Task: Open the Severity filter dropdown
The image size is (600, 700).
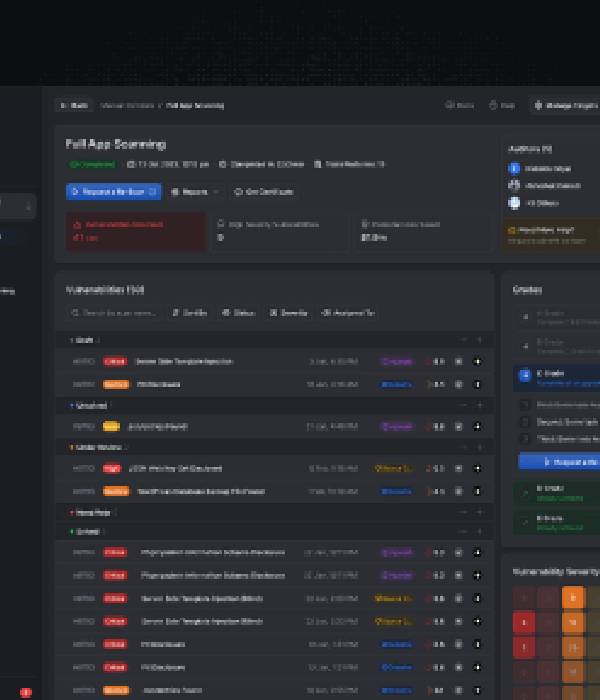Action: pyautogui.click(x=288, y=313)
